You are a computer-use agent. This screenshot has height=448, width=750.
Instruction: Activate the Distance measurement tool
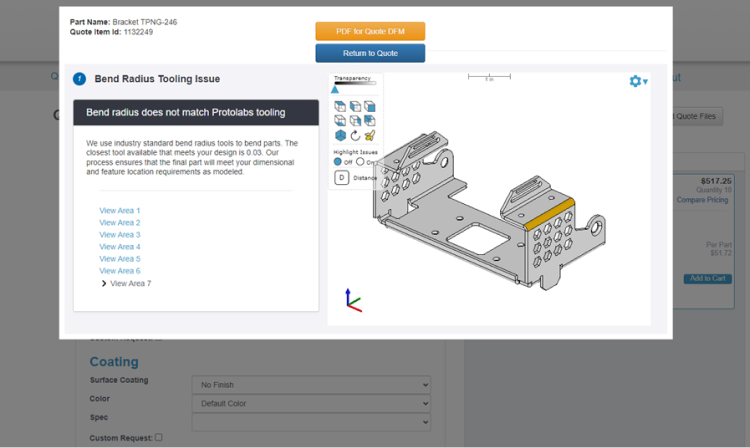(342, 178)
